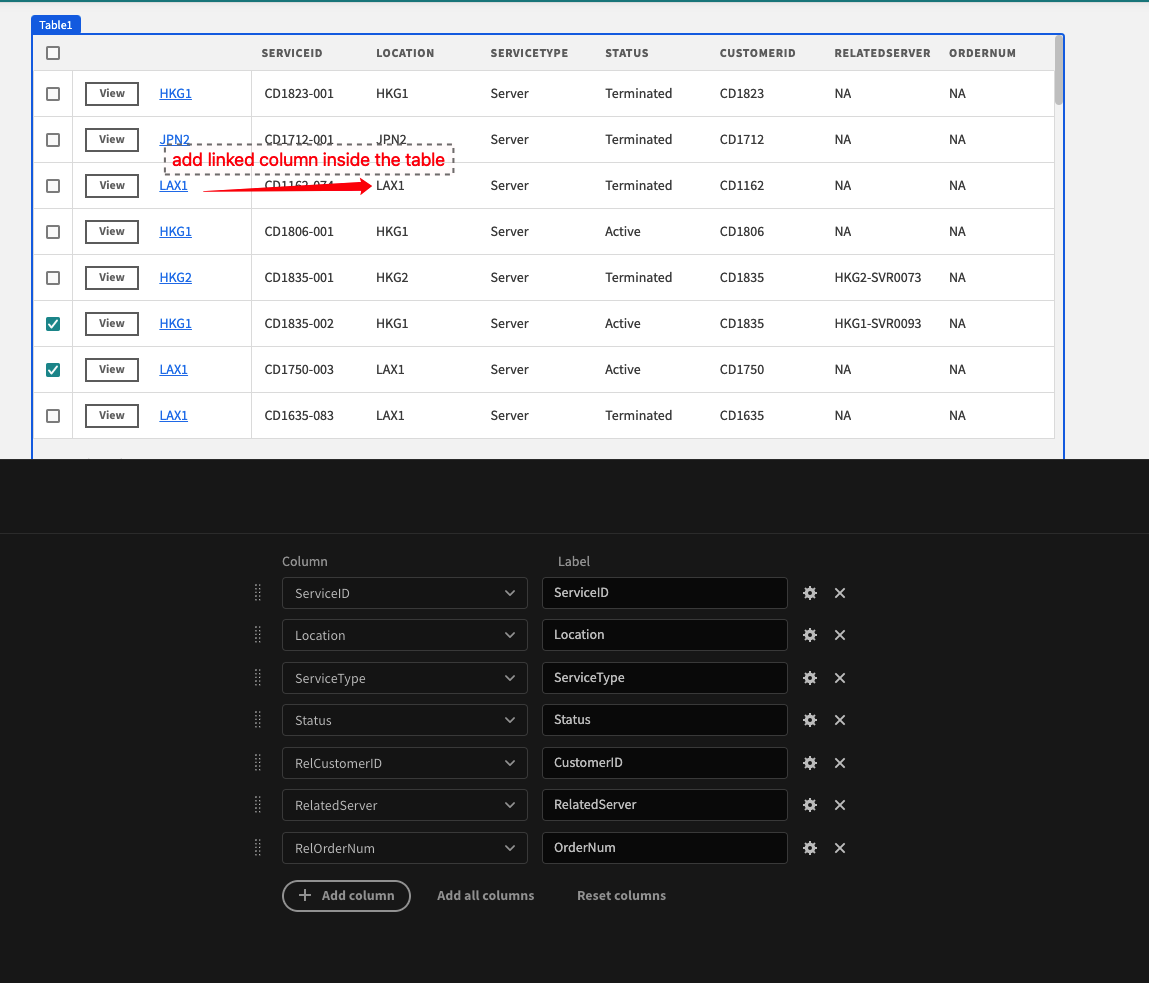1149x983 pixels.
Task: Open the RelOrderNum column dropdown
Action: [x=404, y=848]
